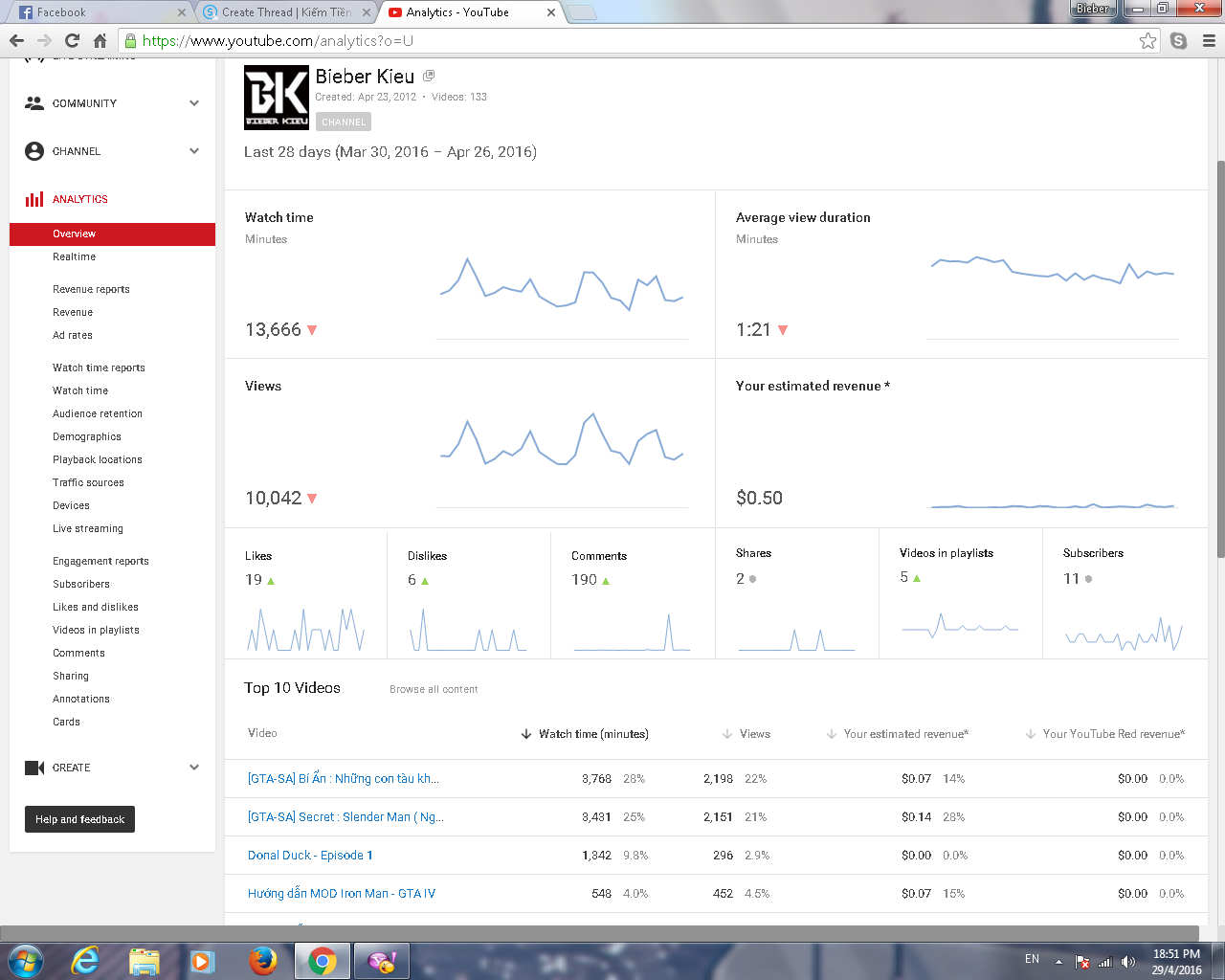Screen dimensions: 1225x980
Task: Open the Likes and dislikes report
Action: click(96, 607)
